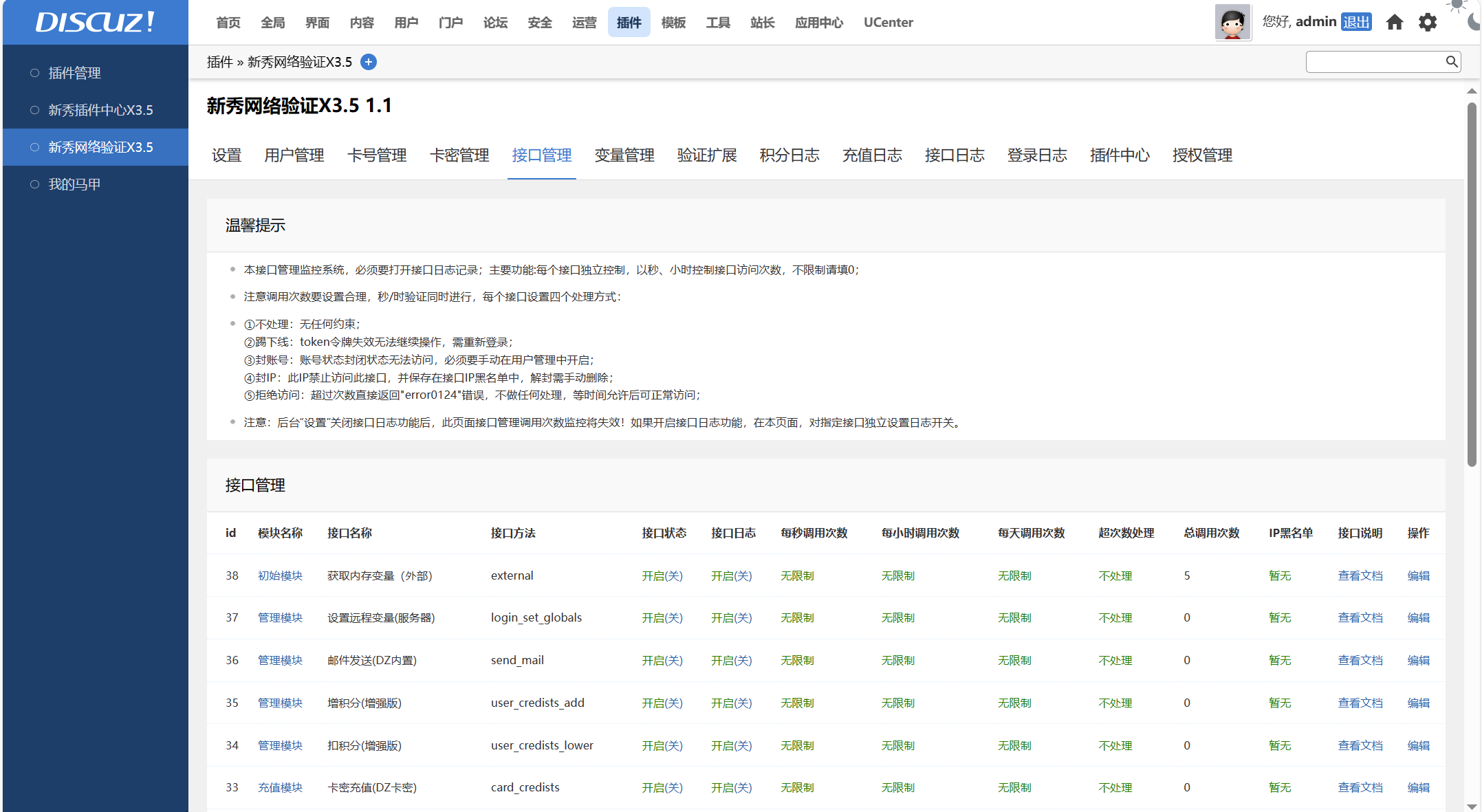Click 初始模块 link in row 38
The image size is (1482, 812).
[x=280, y=575]
